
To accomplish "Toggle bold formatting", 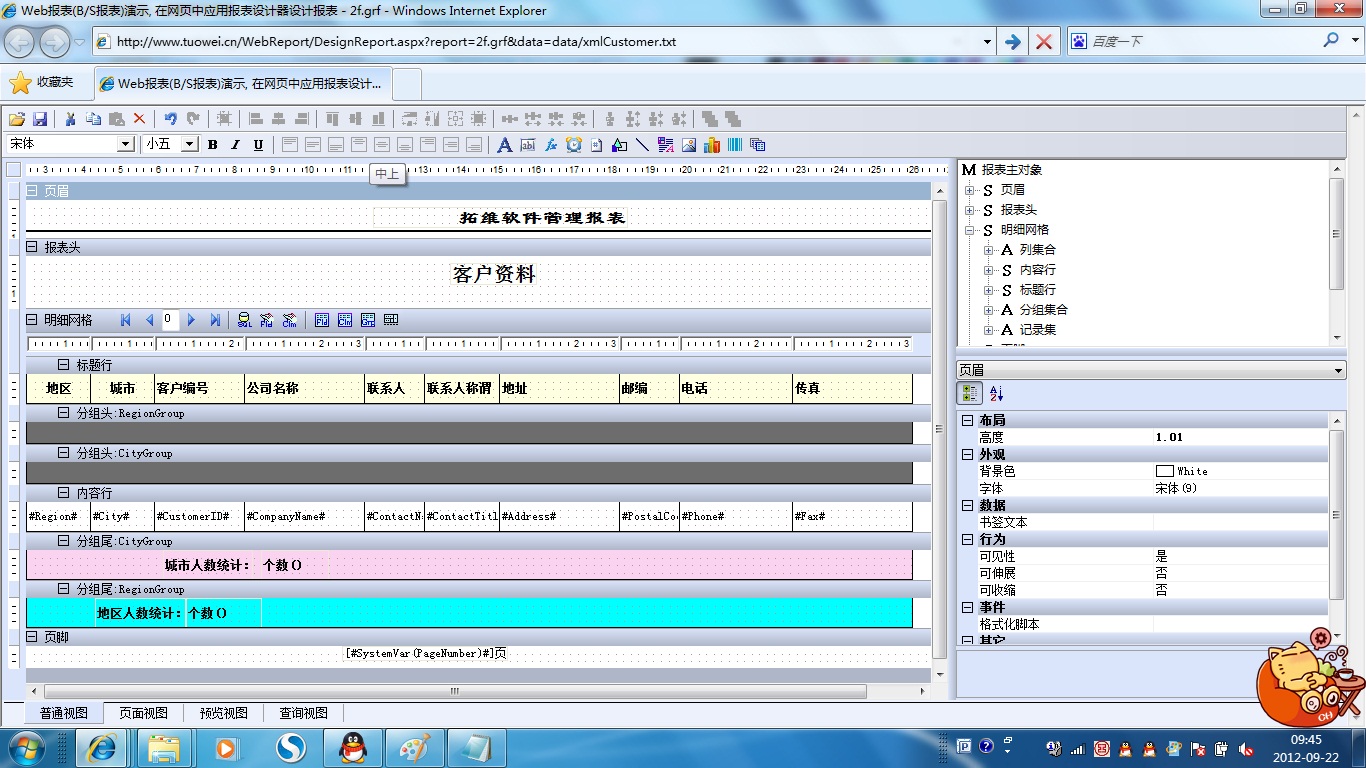I will [x=213, y=145].
